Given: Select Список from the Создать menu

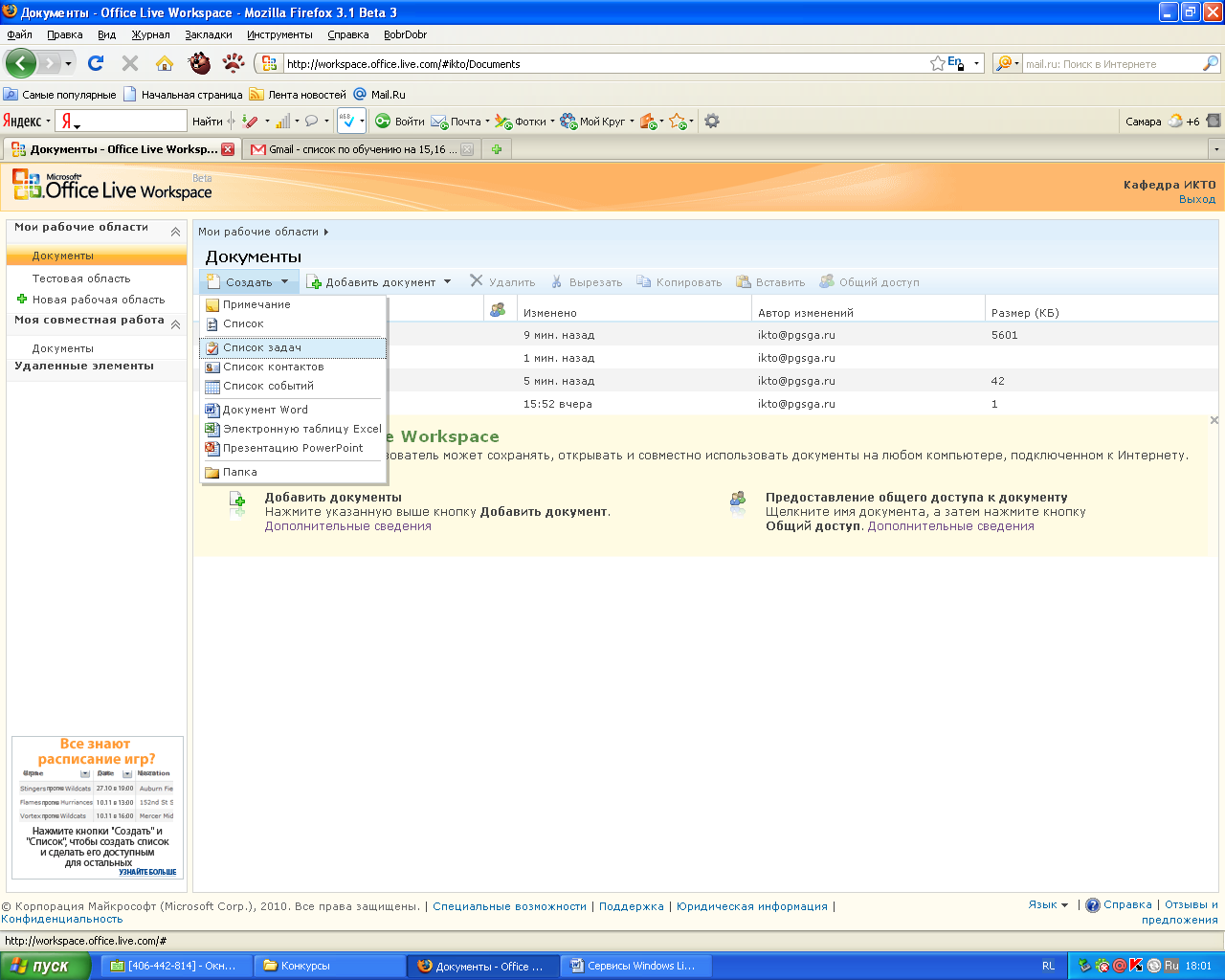Looking at the screenshot, I should coord(293,323).
